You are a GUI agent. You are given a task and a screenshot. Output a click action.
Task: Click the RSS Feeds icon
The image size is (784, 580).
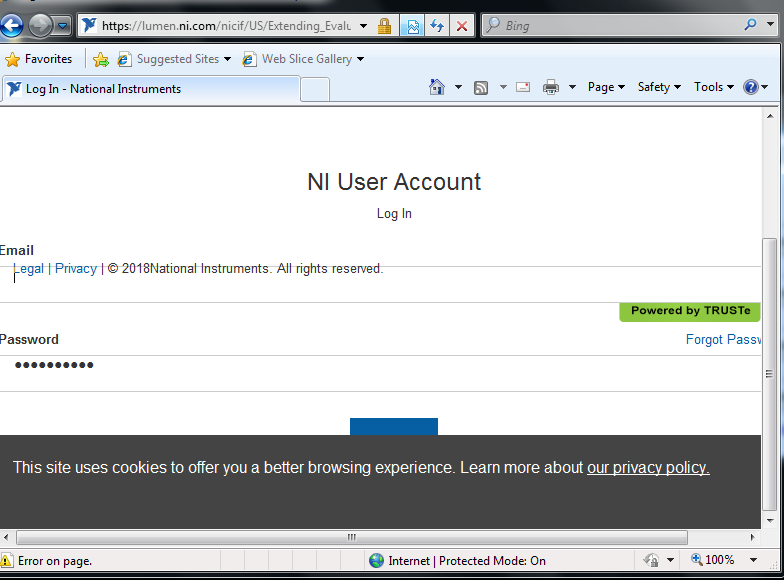[480, 88]
